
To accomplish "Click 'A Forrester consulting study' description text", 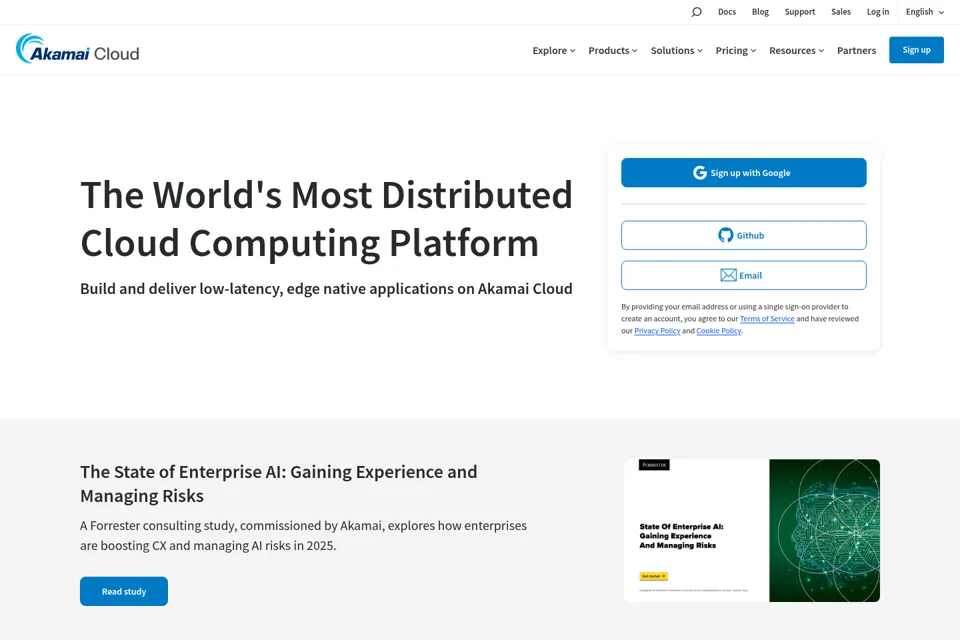I will pos(303,535).
